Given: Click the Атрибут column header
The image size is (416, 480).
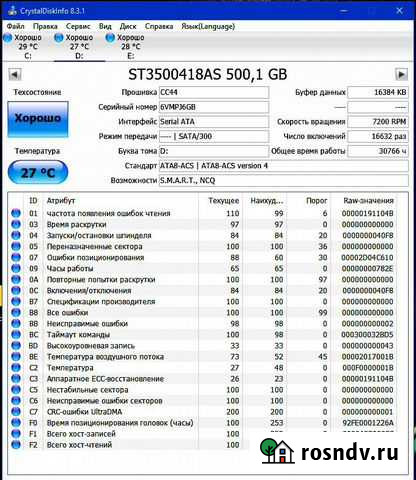Looking at the screenshot, I should tap(61, 201).
